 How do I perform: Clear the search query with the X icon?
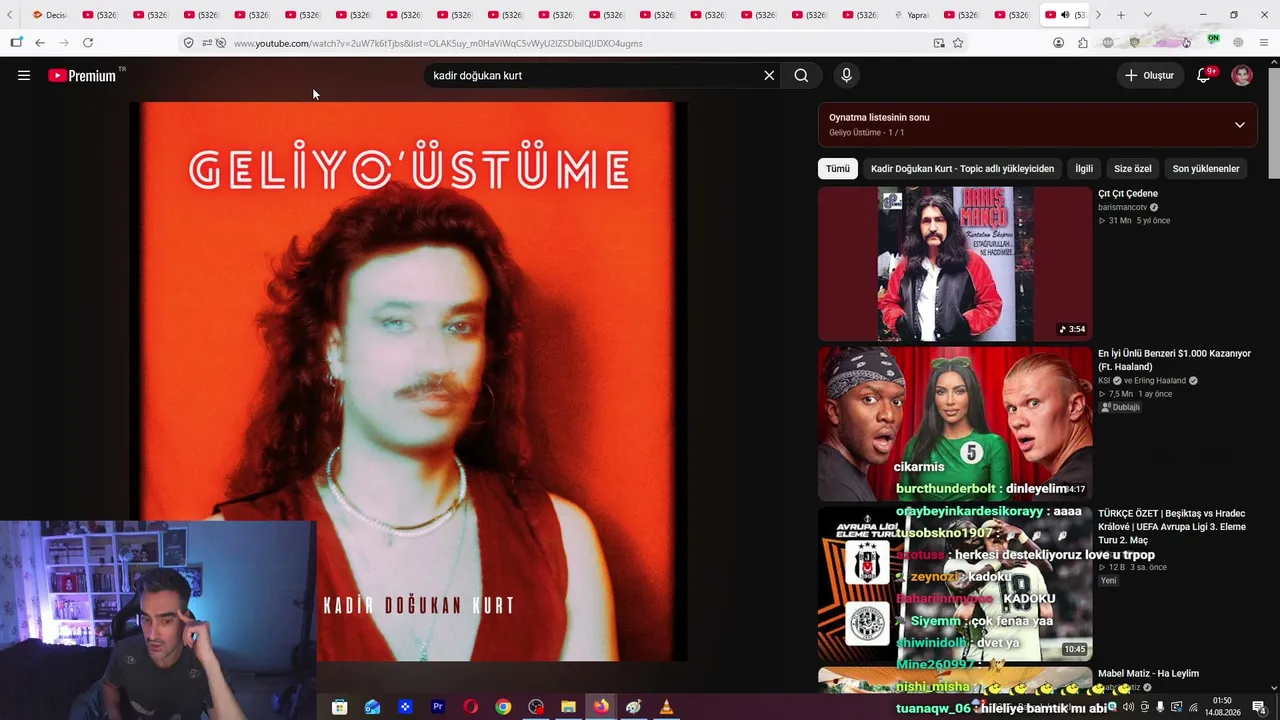[x=769, y=75]
